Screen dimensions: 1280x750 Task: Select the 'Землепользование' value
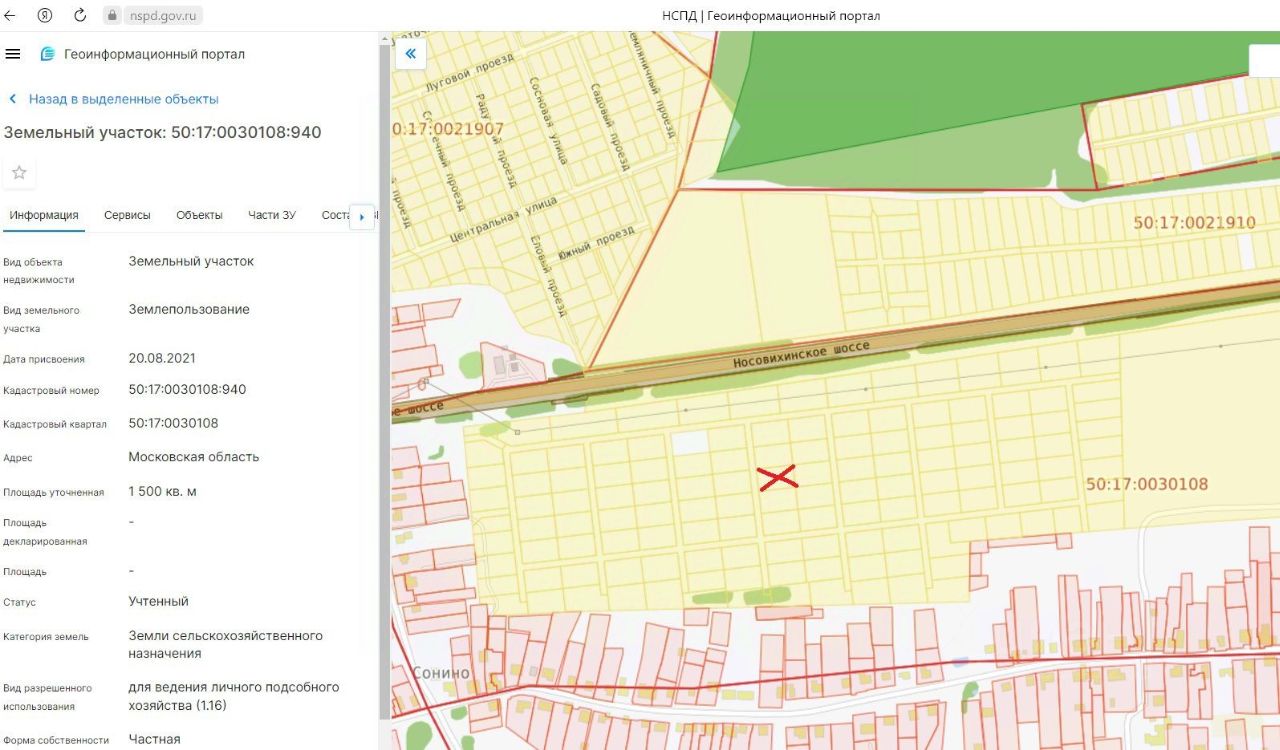click(189, 309)
